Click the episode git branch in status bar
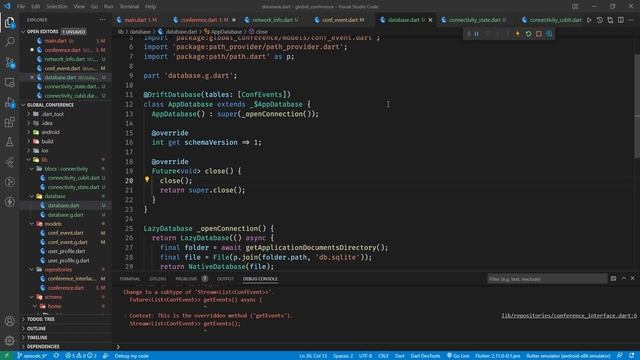The width and height of the screenshot is (640, 360). click(x=32, y=356)
